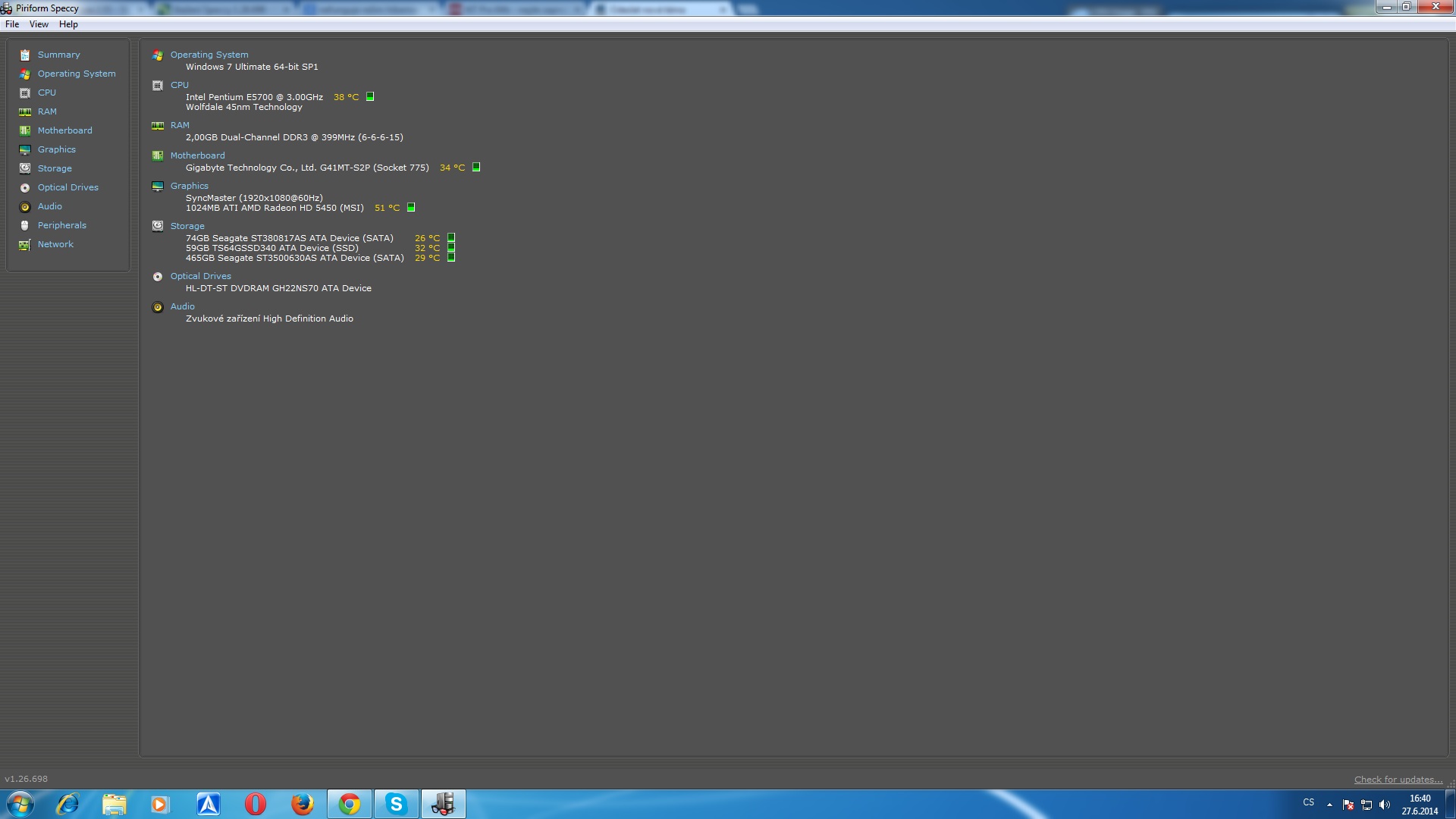Click the Network icon in sidebar
The height and width of the screenshot is (819, 1456).
25,244
